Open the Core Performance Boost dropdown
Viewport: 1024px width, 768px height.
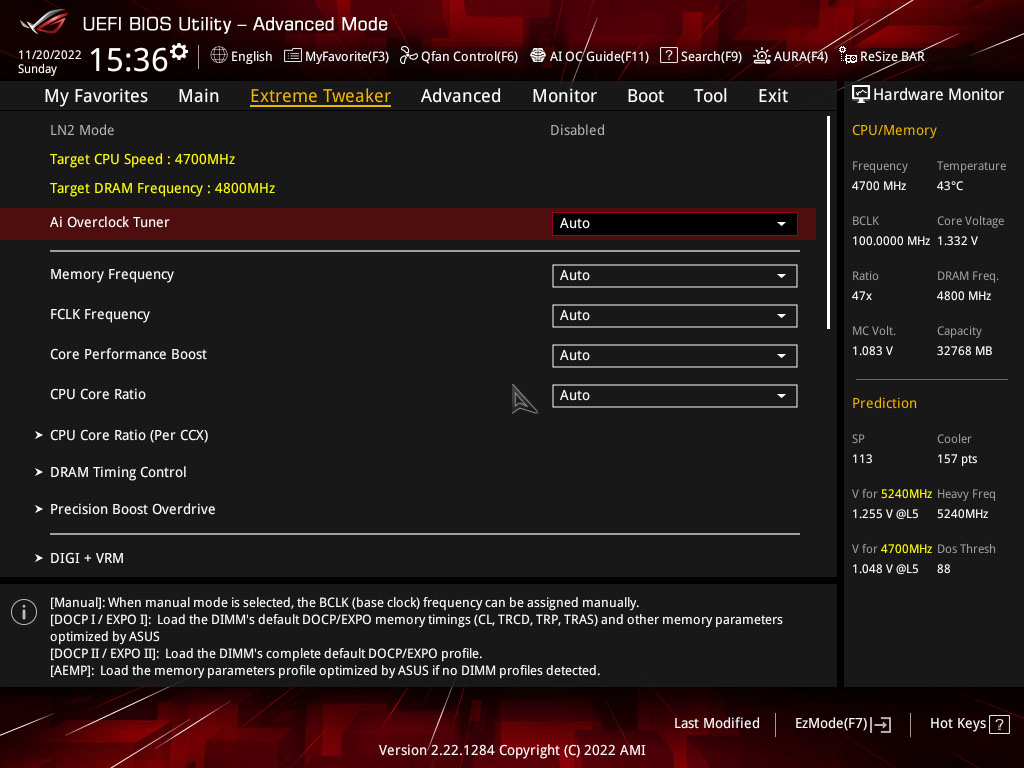(x=675, y=355)
